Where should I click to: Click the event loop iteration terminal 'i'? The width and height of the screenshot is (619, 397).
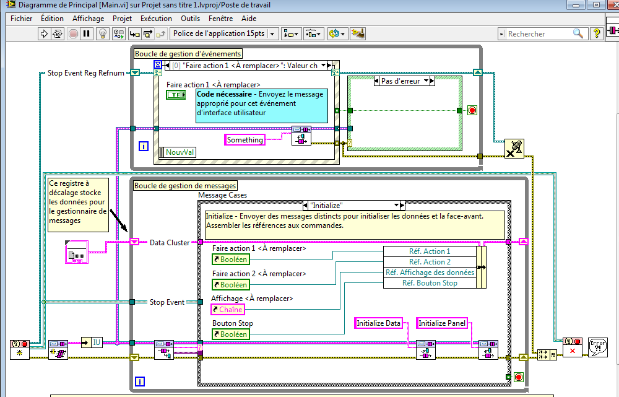(x=143, y=146)
